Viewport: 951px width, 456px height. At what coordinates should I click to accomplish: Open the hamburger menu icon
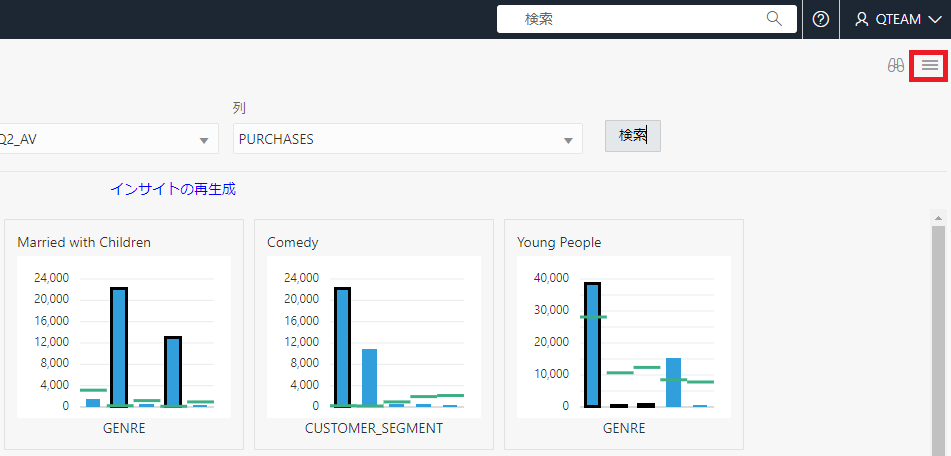(930, 65)
